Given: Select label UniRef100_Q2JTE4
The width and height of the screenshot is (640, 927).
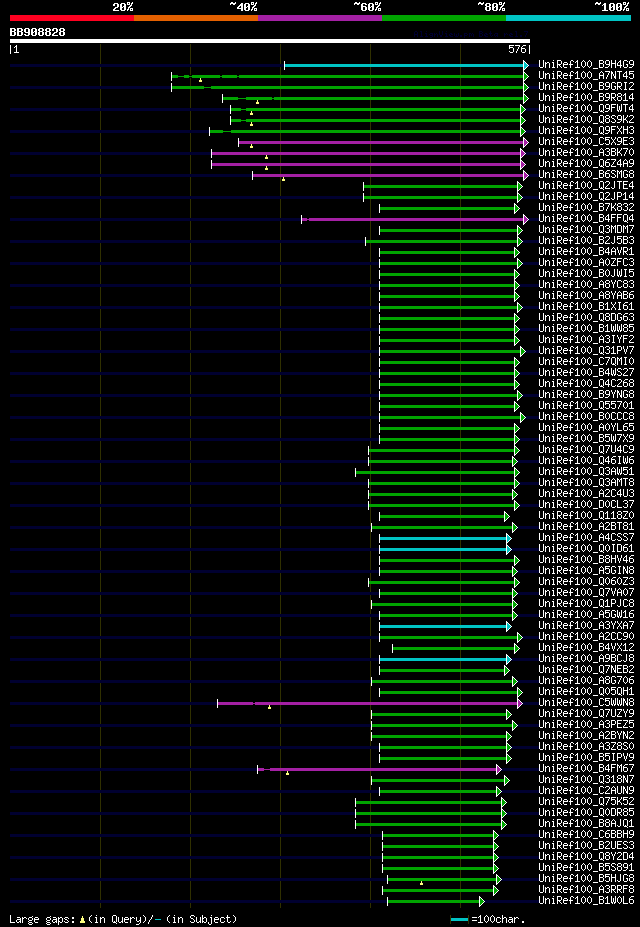Looking at the screenshot, I should pyautogui.click(x=587, y=186).
